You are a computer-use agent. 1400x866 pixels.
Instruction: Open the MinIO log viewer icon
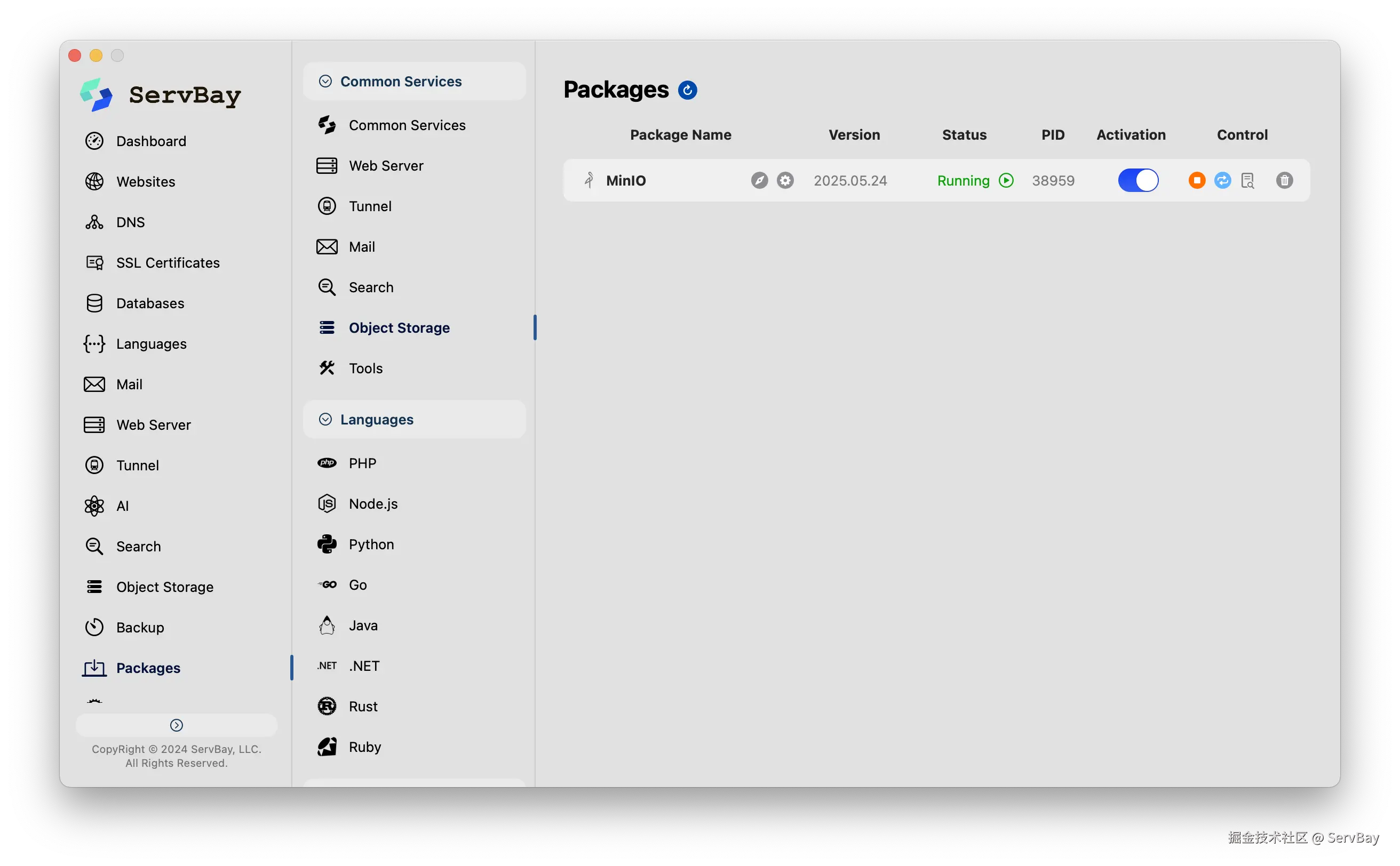tap(1247, 180)
